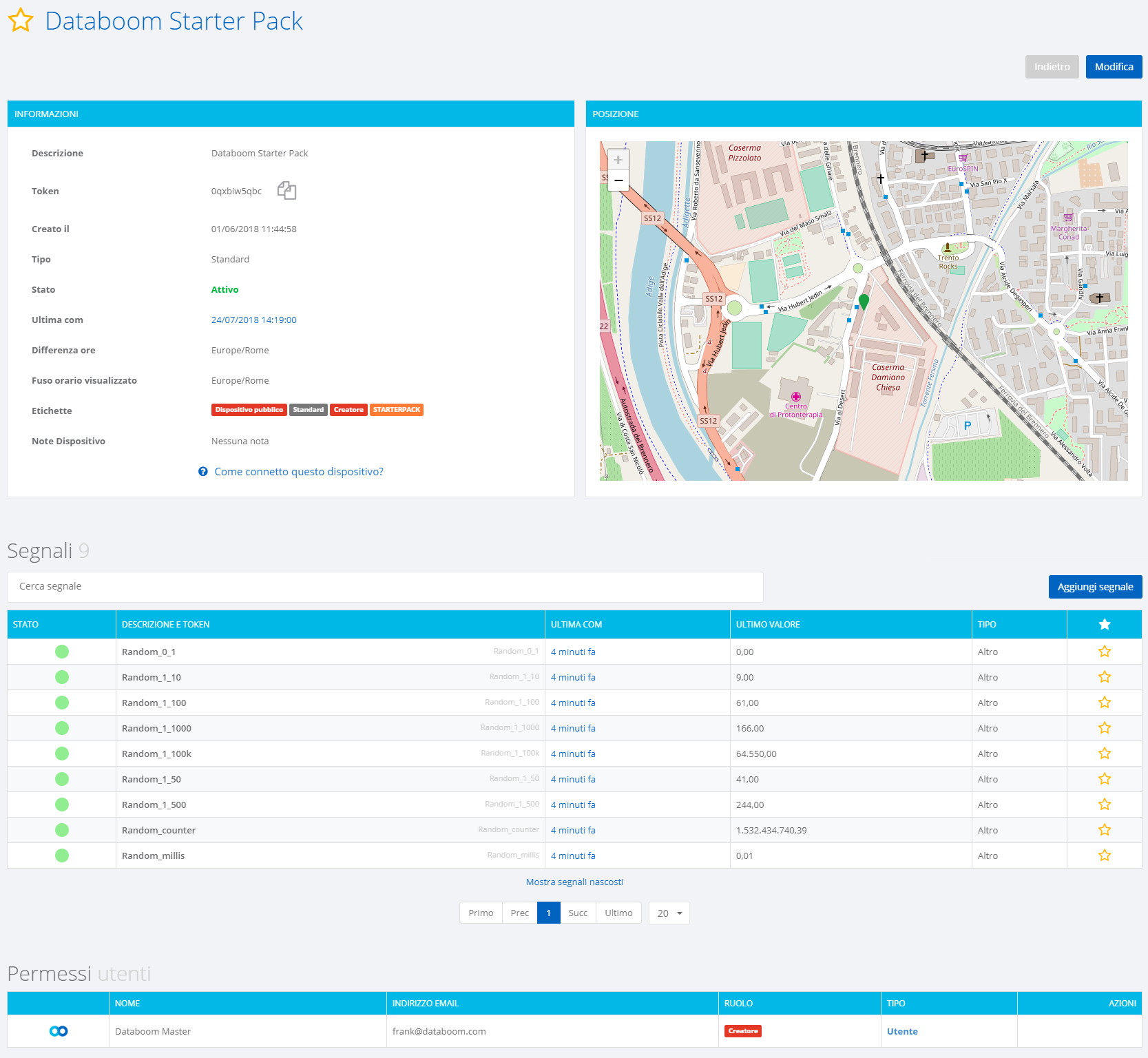Screen dimensions: 1148x1058
Task: Select page 1 in pagination
Action: click(549, 913)
